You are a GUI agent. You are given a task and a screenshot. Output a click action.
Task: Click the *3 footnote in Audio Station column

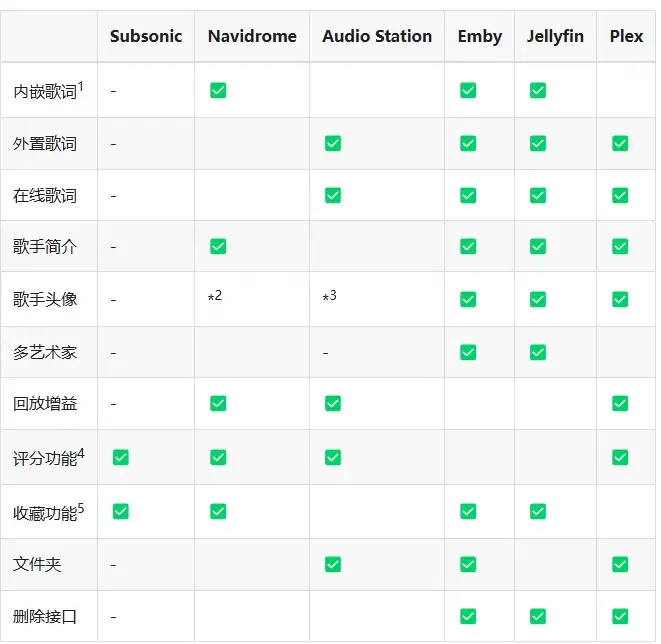click(330, 296)
